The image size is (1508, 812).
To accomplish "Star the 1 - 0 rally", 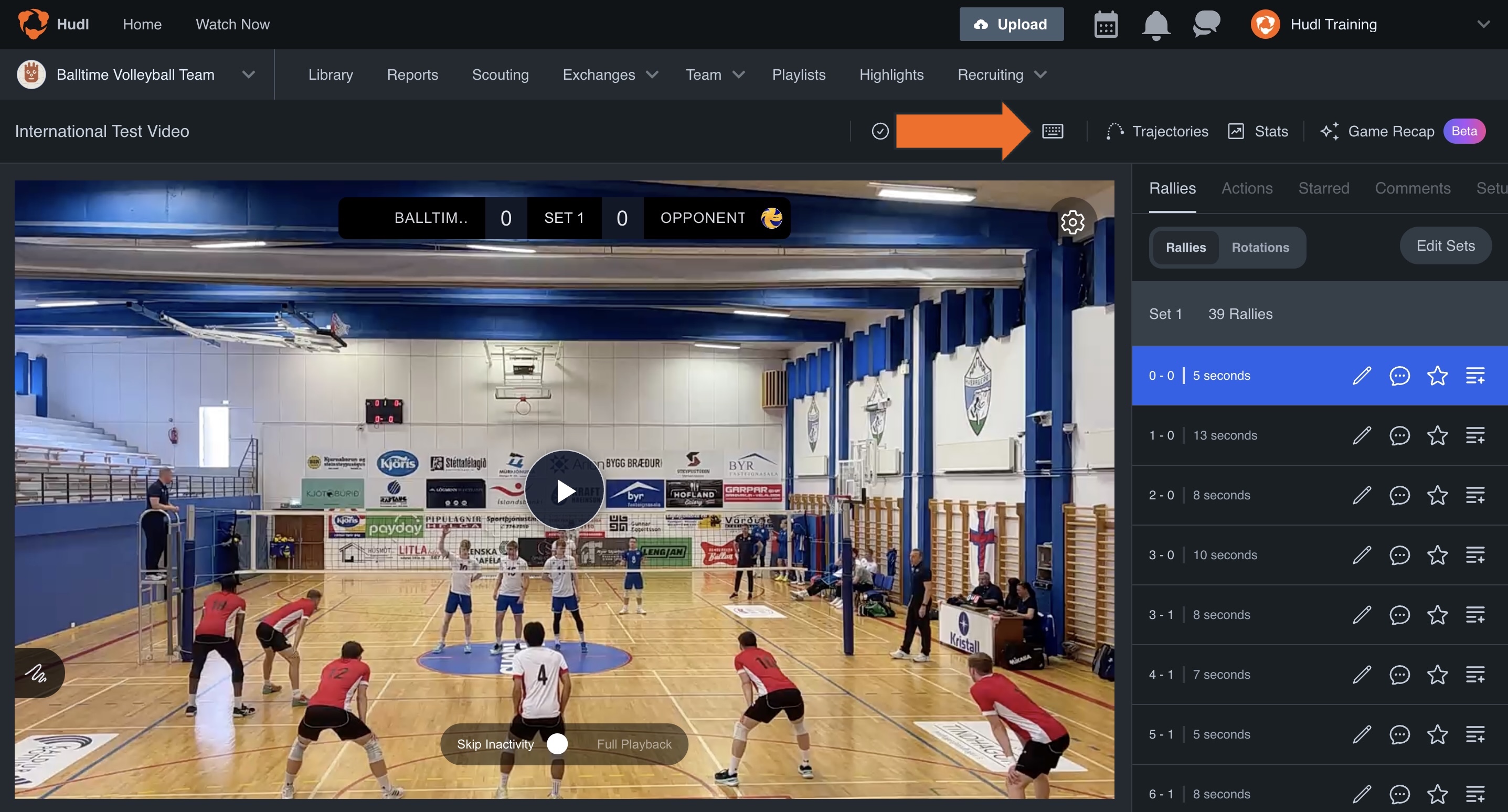I will pos(1437,435).
